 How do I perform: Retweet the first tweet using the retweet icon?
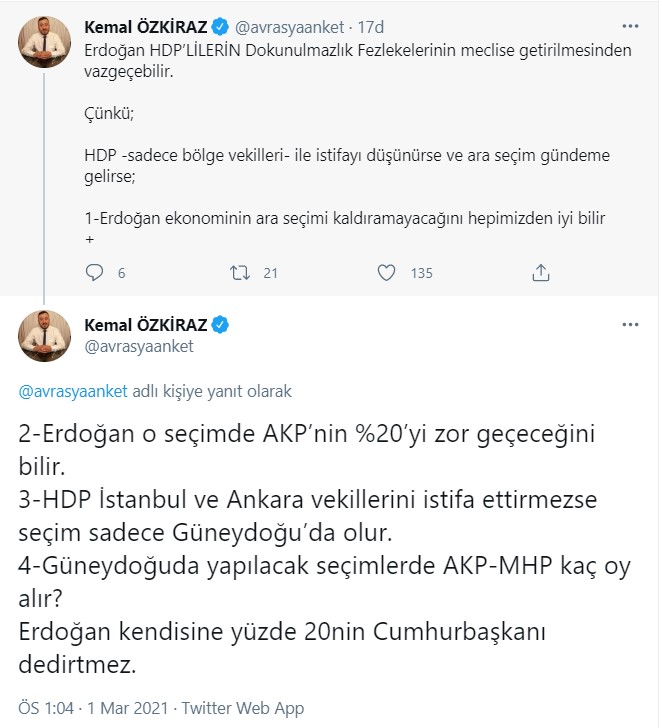click(x=241, y=272)
